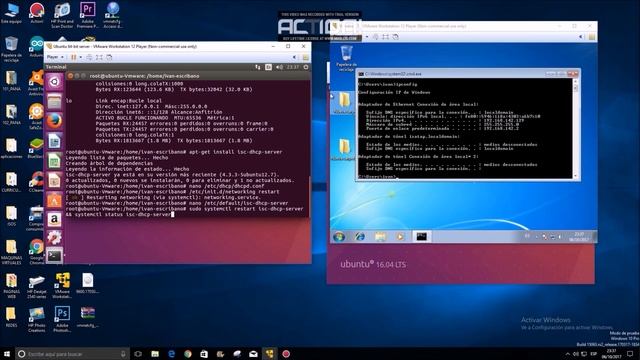Select cmd.exe button in Windows 7 taskbar

click(421, 237)
